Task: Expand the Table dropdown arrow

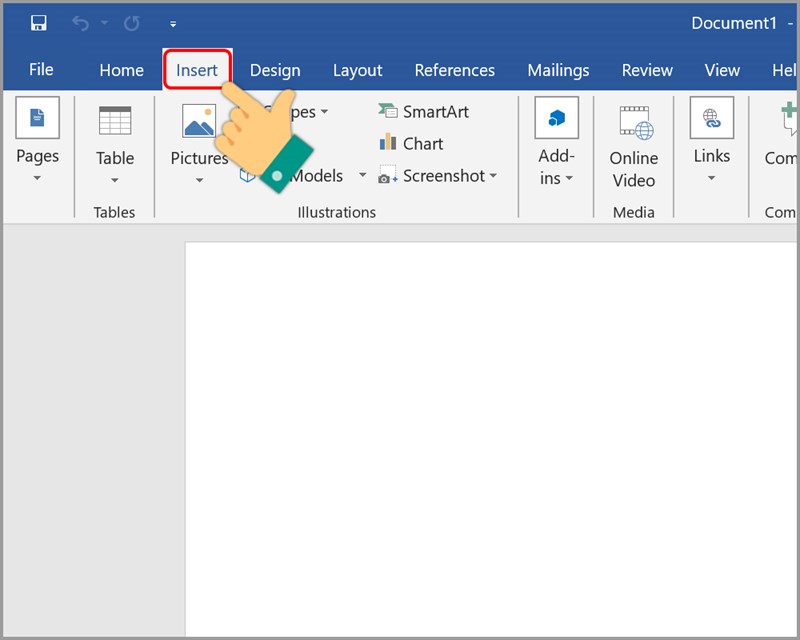Action: coord(115,180)
